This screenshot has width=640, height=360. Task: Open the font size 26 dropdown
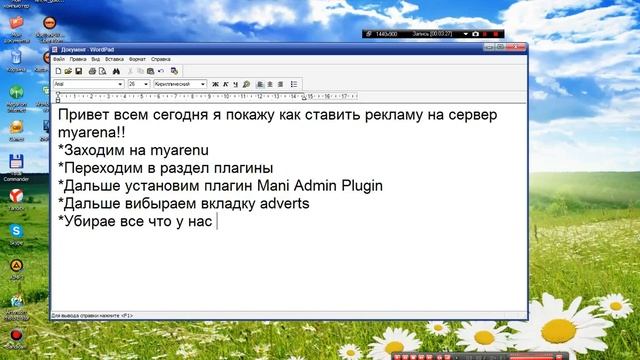click(146, 84)
